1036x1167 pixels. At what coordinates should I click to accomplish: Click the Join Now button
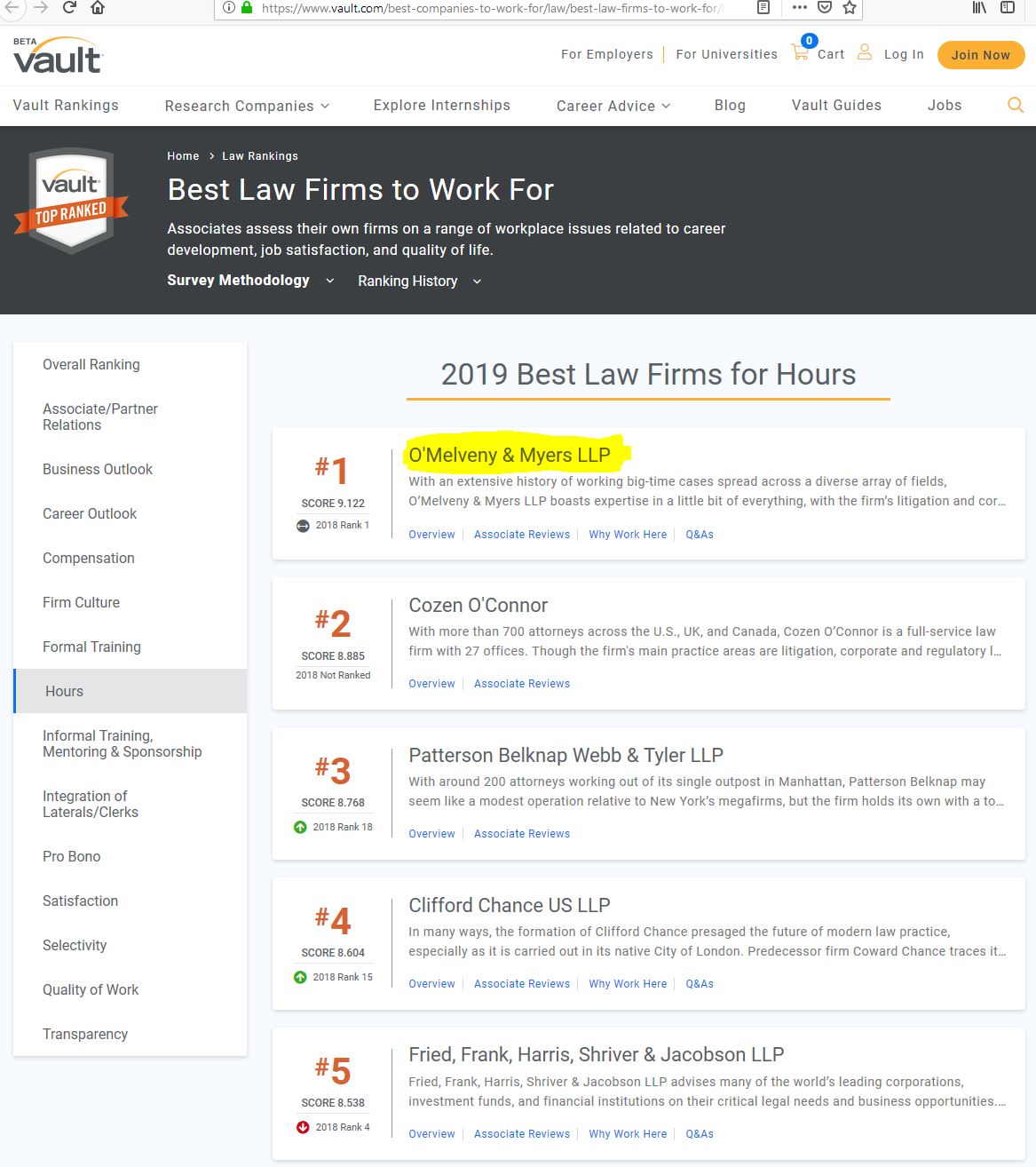coord(980,54)
